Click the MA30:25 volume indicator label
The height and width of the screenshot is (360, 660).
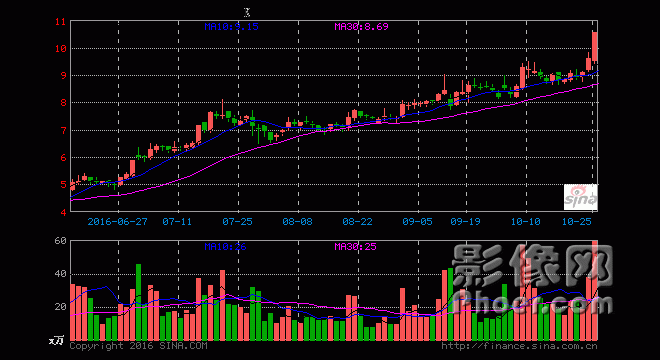coord(355,247)
